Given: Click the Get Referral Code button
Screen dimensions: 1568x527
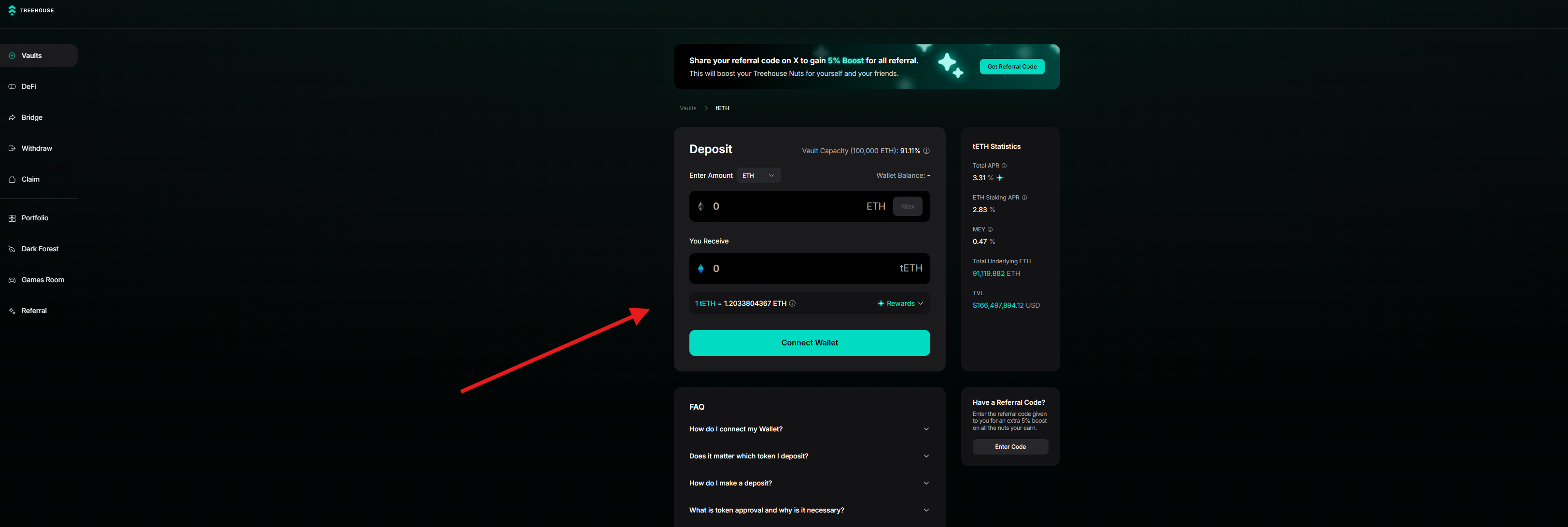Looking at the screenshot, I should coord(1012,67).
